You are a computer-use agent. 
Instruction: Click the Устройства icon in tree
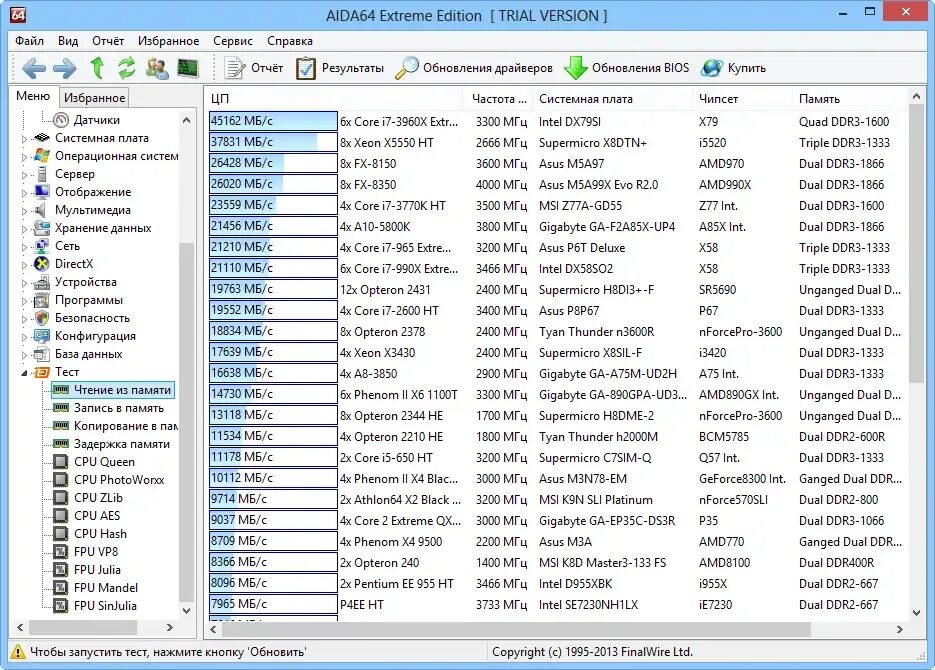tap(42, 282)
